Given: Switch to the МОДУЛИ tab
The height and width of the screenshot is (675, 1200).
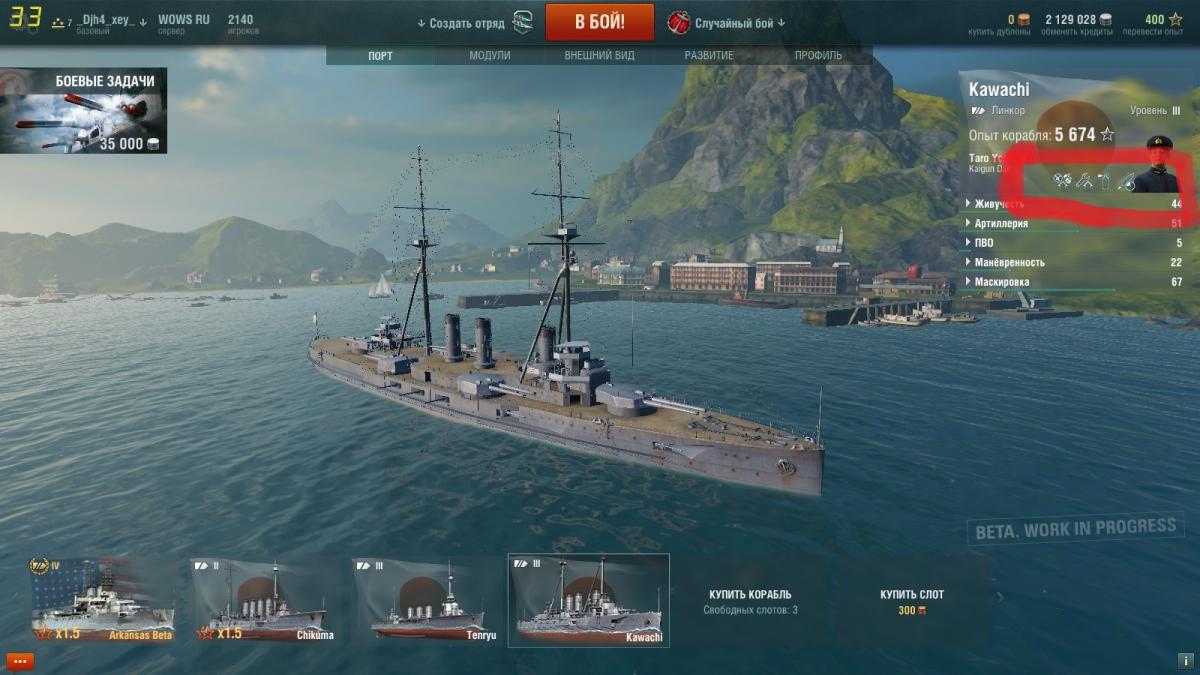Looking at the screenshot, I should [490, 56].
